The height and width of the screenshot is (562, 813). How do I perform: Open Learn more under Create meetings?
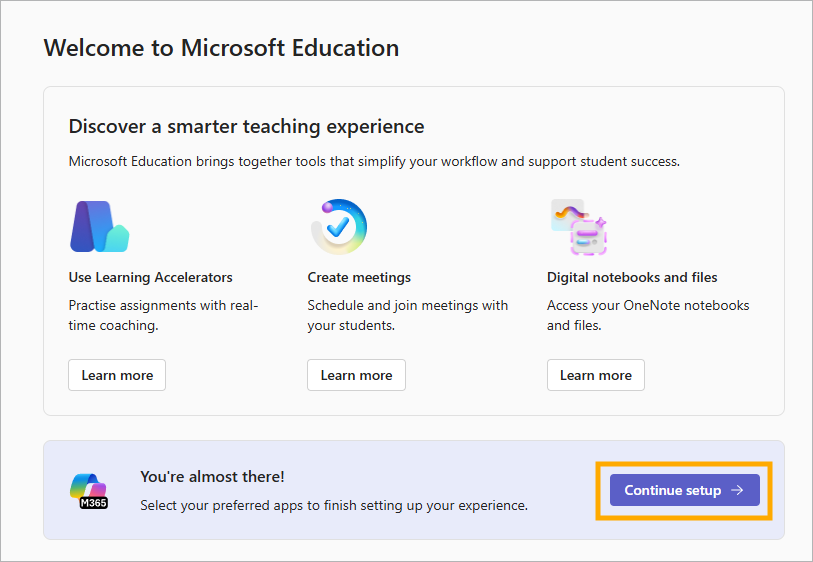(x=356, y=375)
